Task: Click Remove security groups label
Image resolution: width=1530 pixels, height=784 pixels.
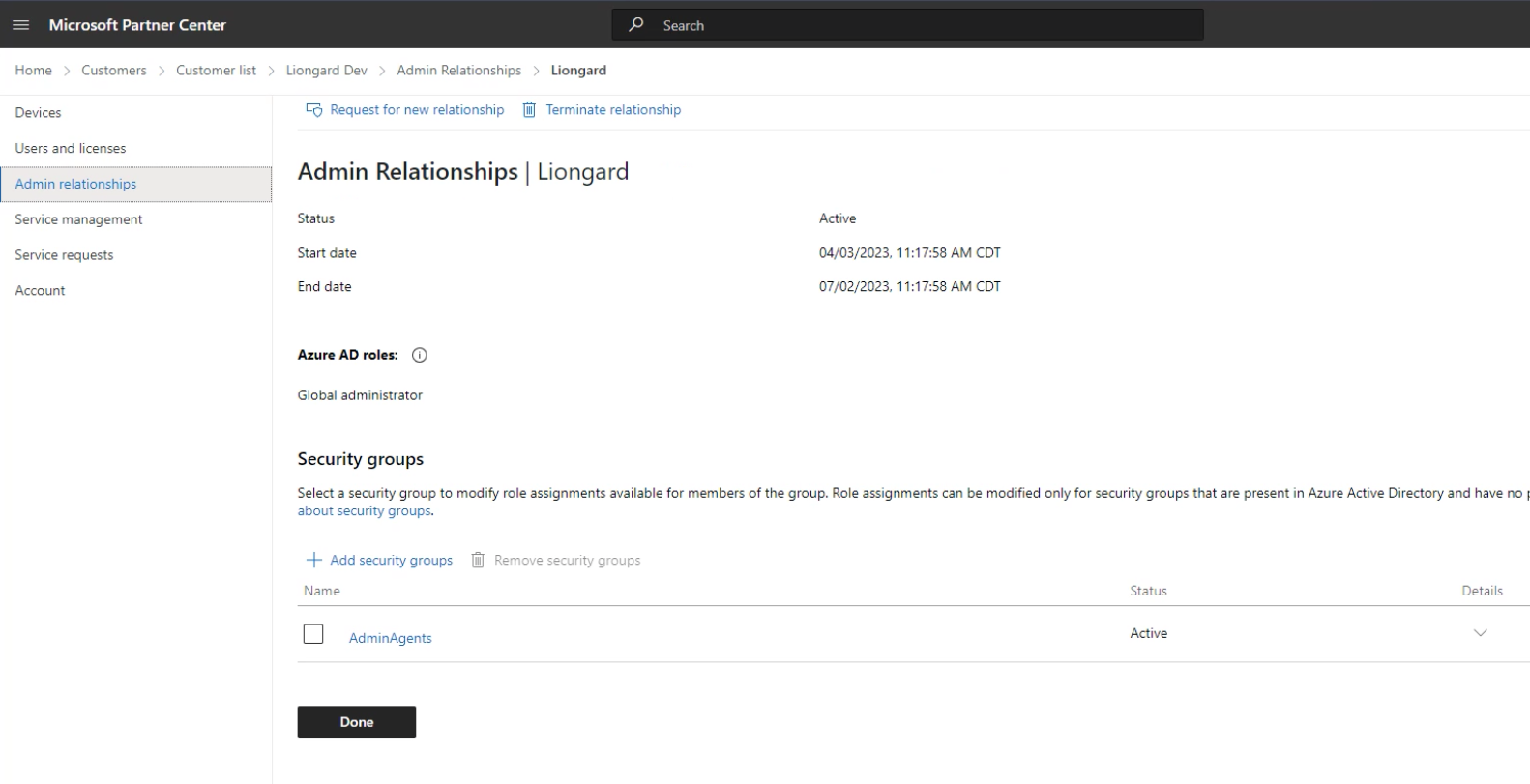Action: (x=568, y=560)
